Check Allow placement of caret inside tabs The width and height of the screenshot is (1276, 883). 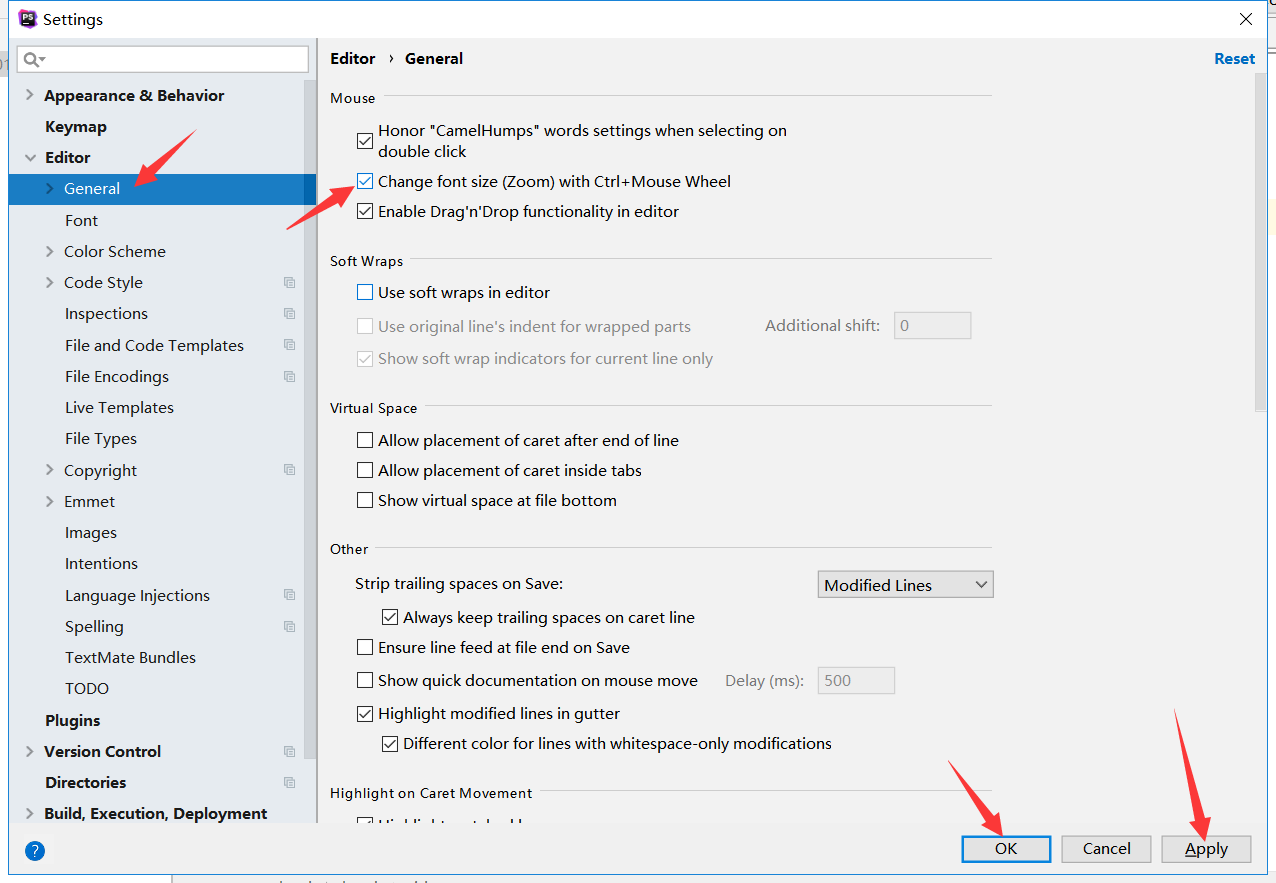(x=365, y=470)
